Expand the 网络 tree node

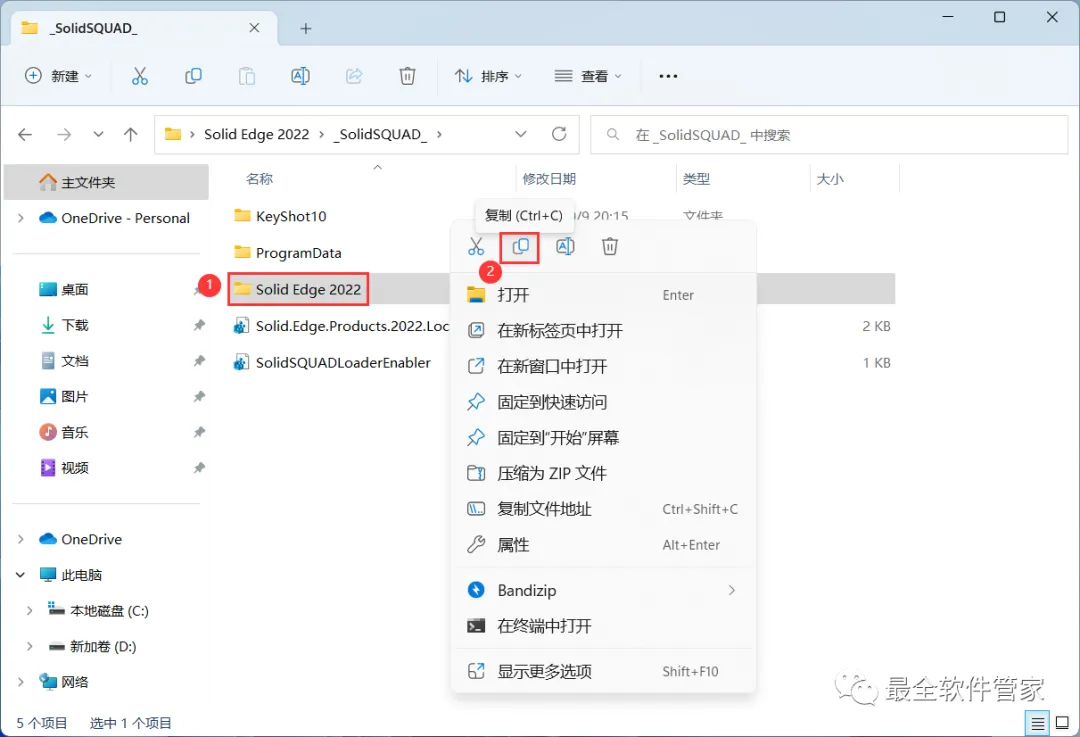pos(21,683)
